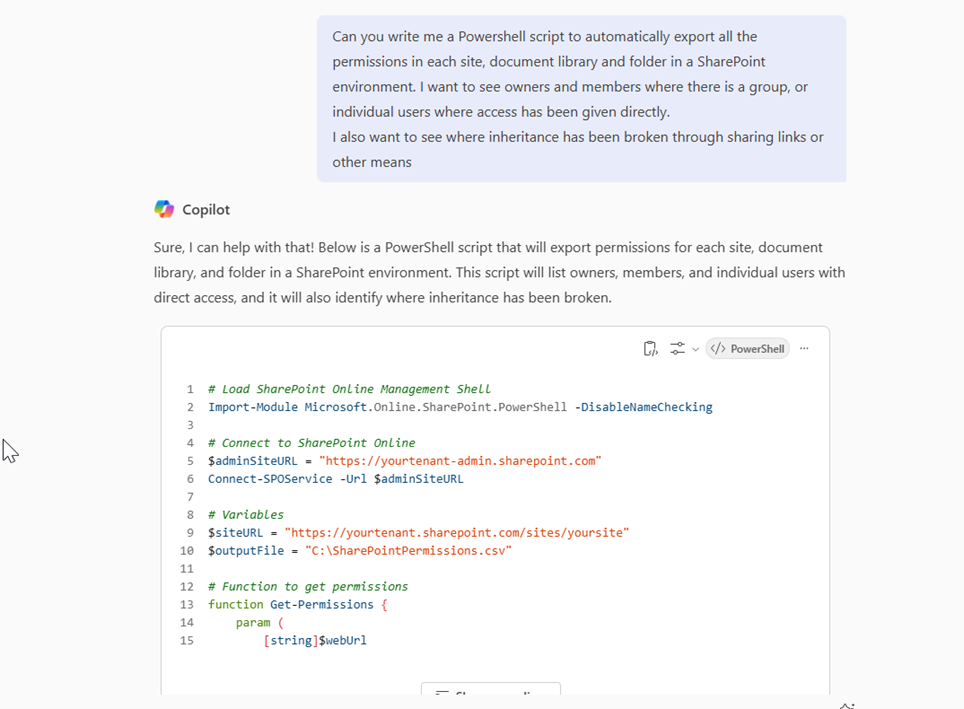Screen dimensions: 964x709
Task: Click the "# Function to get permissions" comment
Action: (x=307, y=587)
